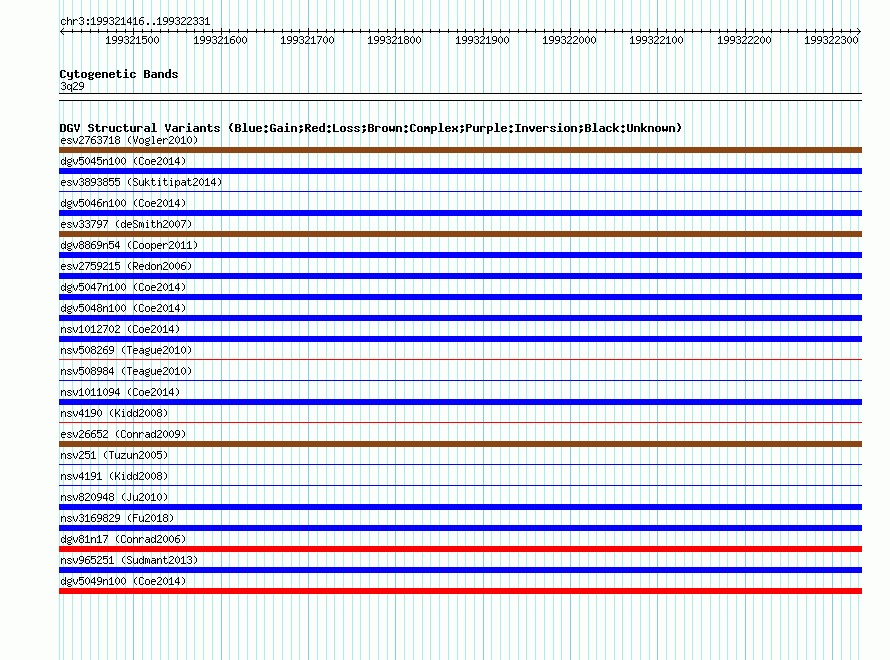Screen dimensions: 890x660
Task: Click ruler position 199321900
Action: click(482, 40)
